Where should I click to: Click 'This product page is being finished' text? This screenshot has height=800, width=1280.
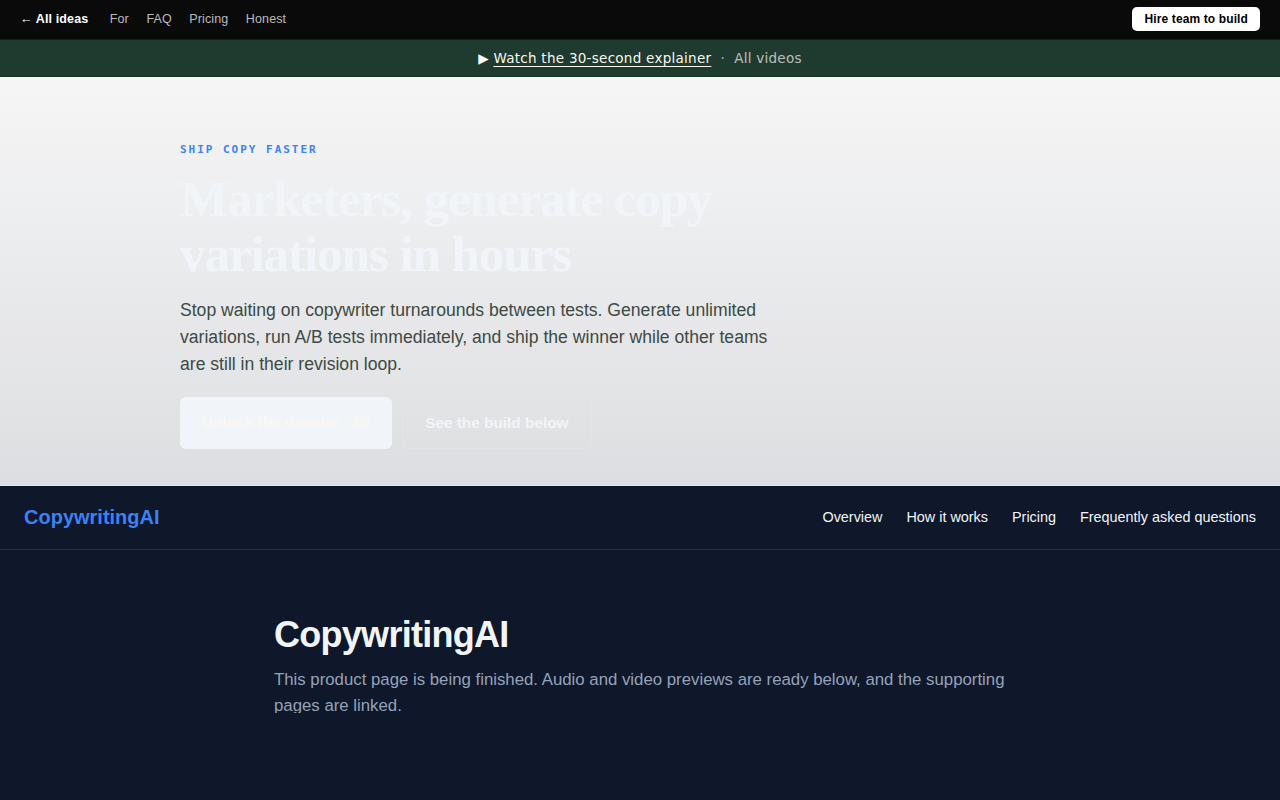pyautogui.click(x=639, y=692)
